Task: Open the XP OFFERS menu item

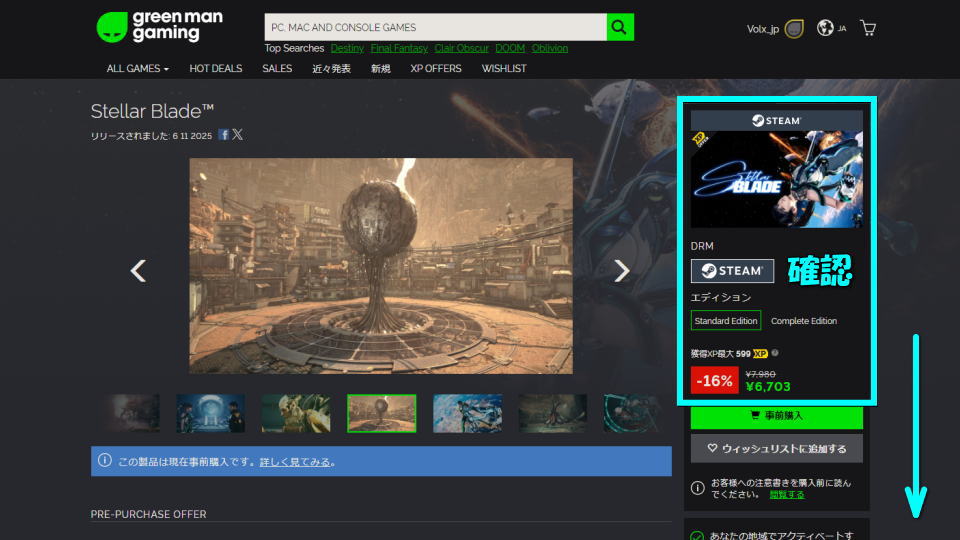Action: [x=436, y=69]
